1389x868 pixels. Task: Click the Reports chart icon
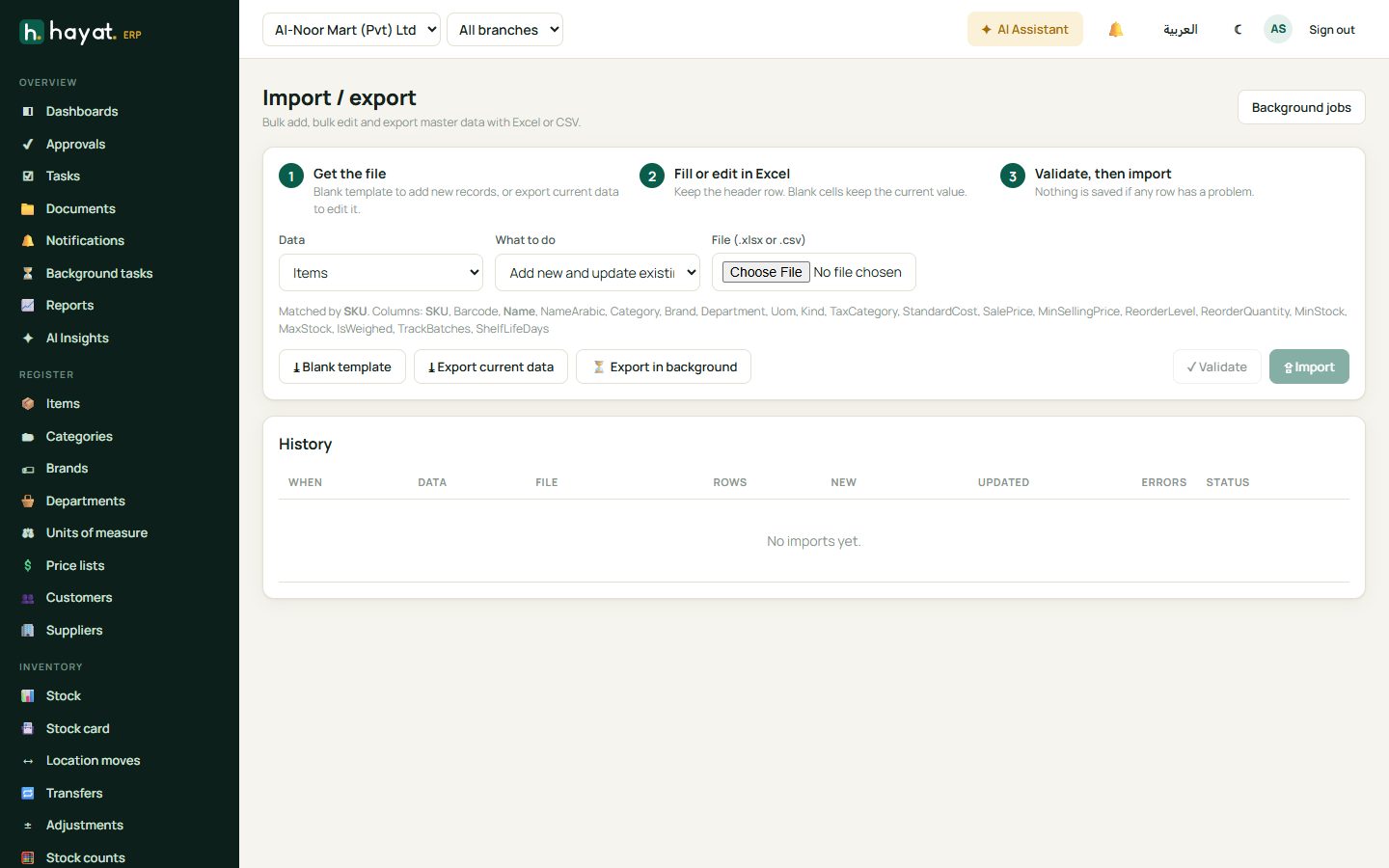coord(28,306)
